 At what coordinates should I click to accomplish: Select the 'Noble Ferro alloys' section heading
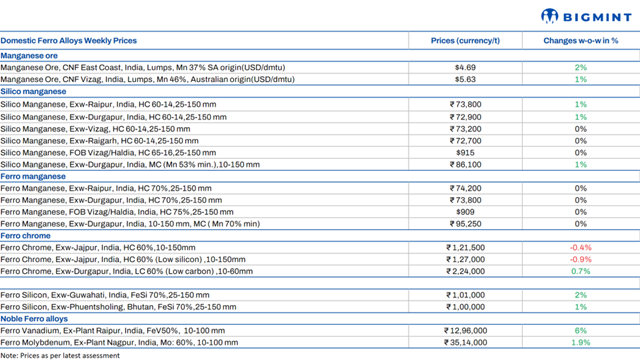click(34, 319)
